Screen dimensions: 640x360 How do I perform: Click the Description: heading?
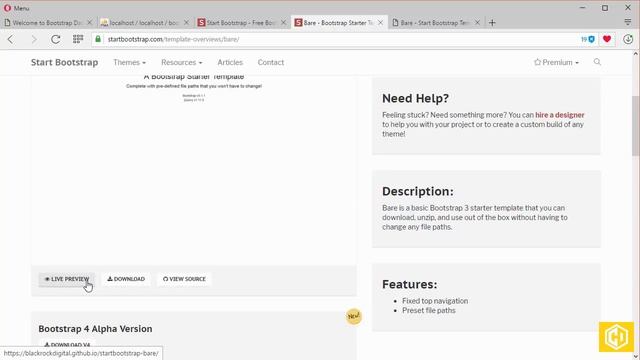pos(418,191)
